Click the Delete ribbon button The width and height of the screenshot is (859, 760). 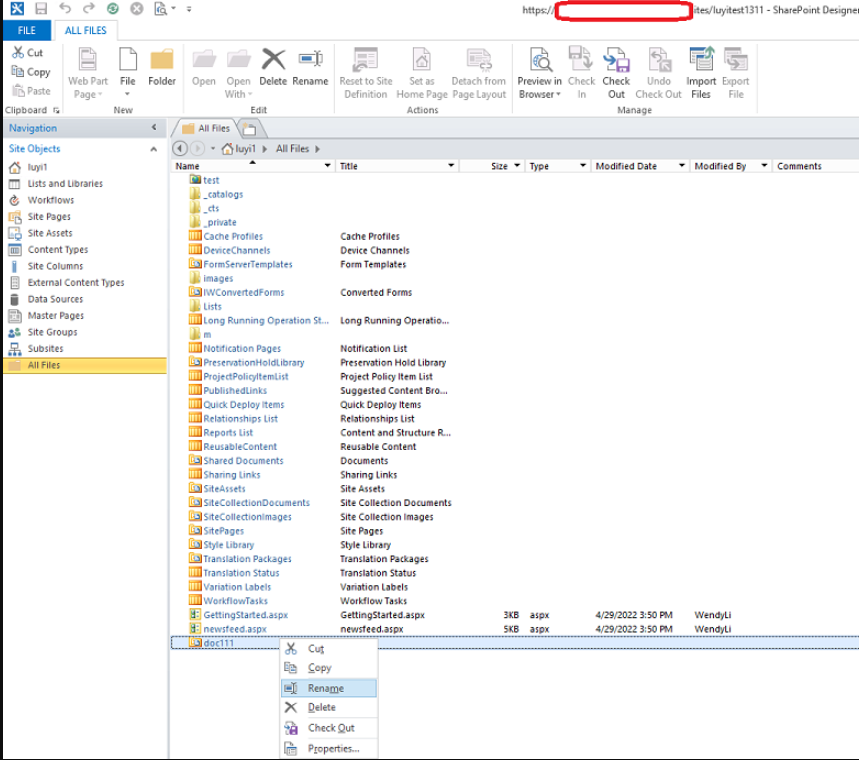pos(273,67)
